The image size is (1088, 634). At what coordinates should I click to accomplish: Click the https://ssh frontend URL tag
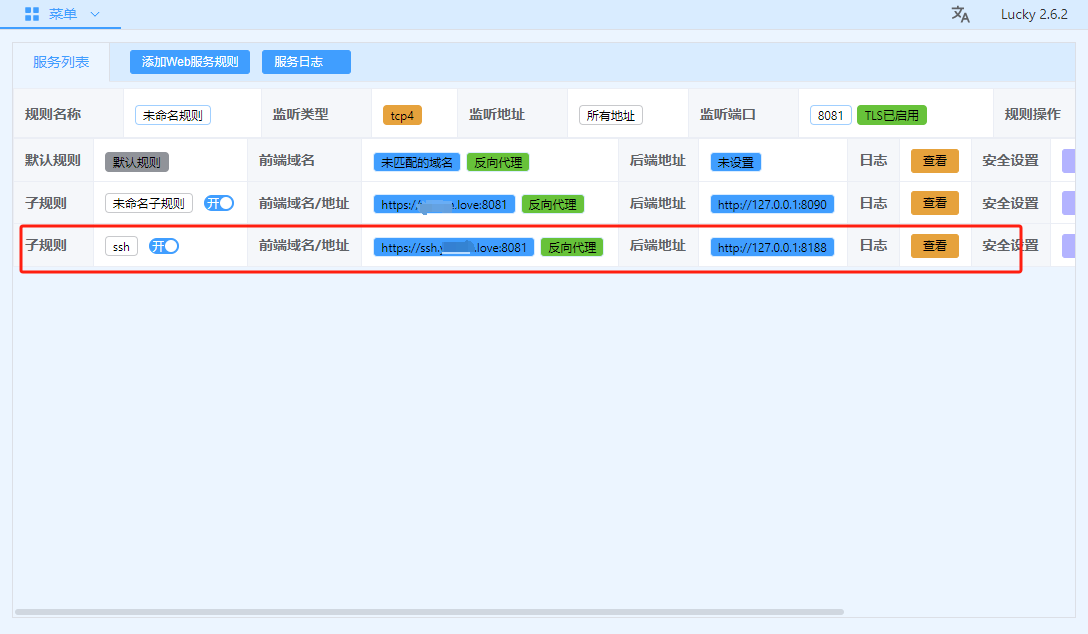pyautogui.click(x=454, y=248)
